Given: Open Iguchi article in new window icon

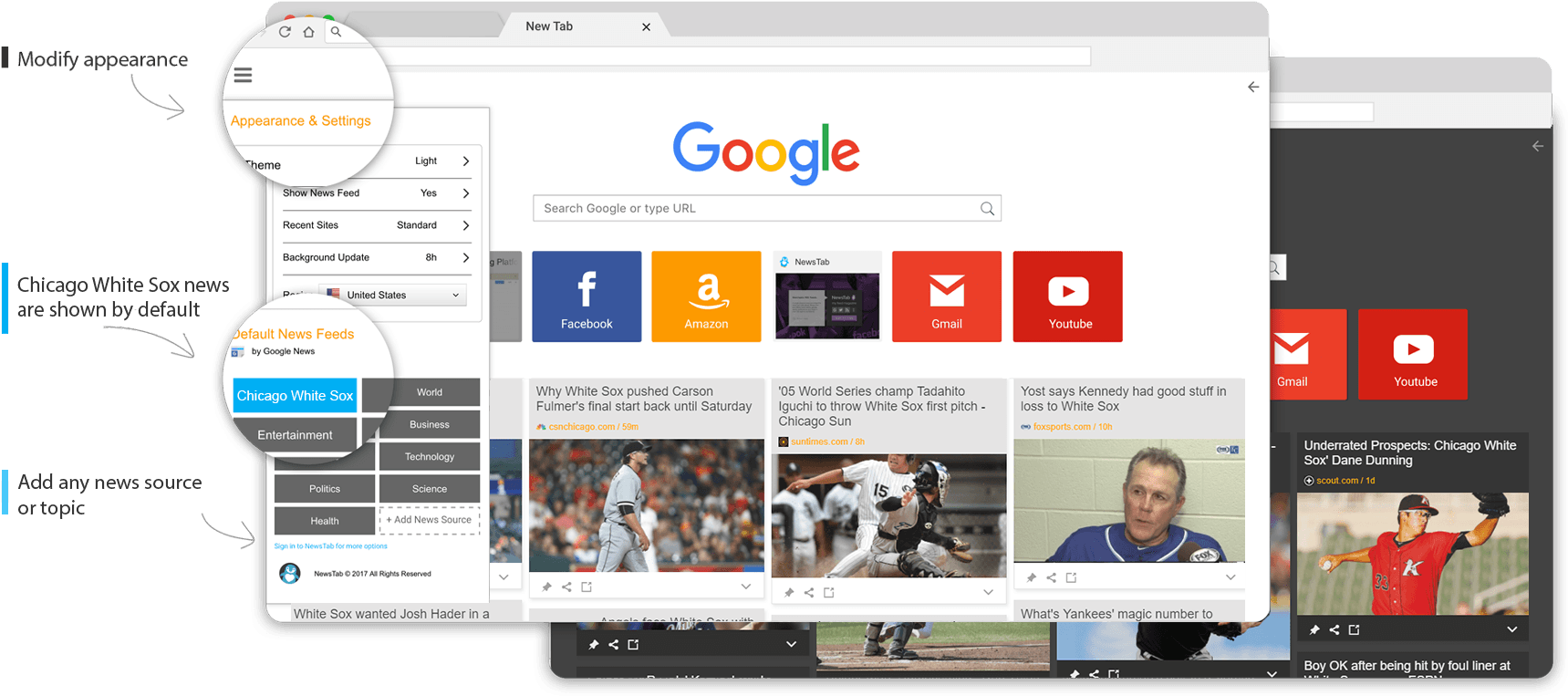Looking at the screenshot, I should pos(829,593).
